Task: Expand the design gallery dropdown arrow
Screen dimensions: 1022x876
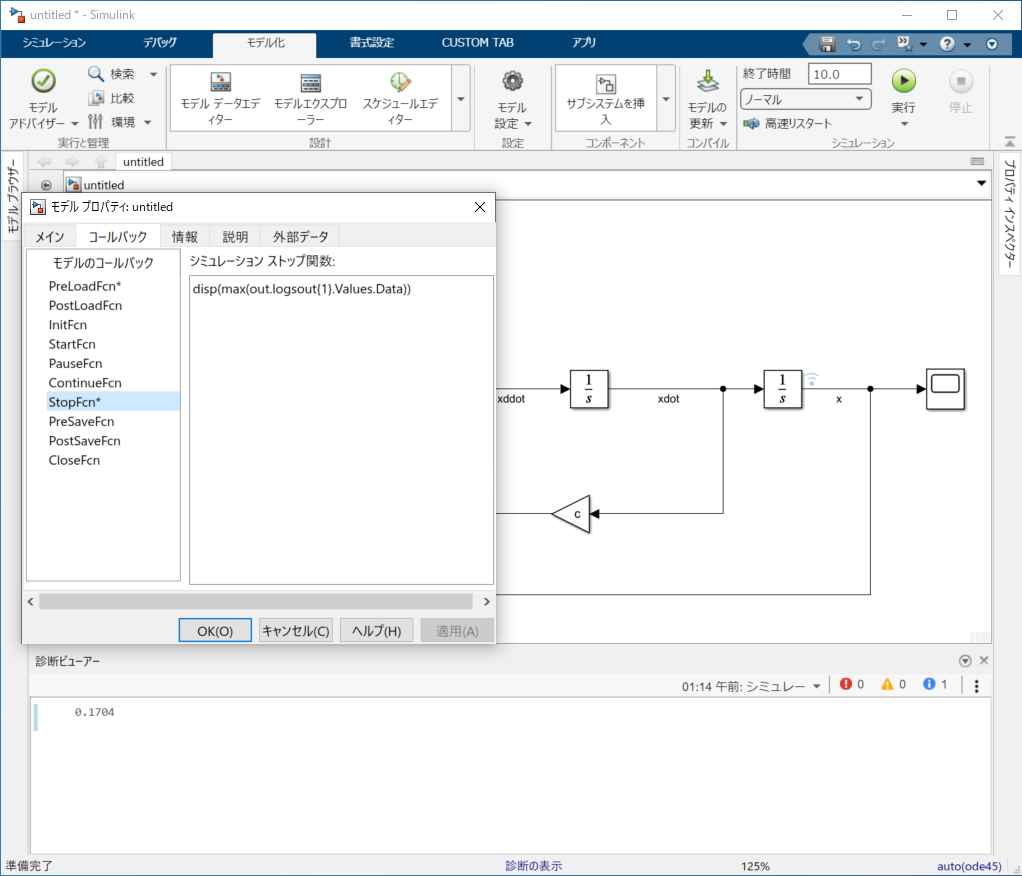Action: pyautogui.click(x=461, y=99)
